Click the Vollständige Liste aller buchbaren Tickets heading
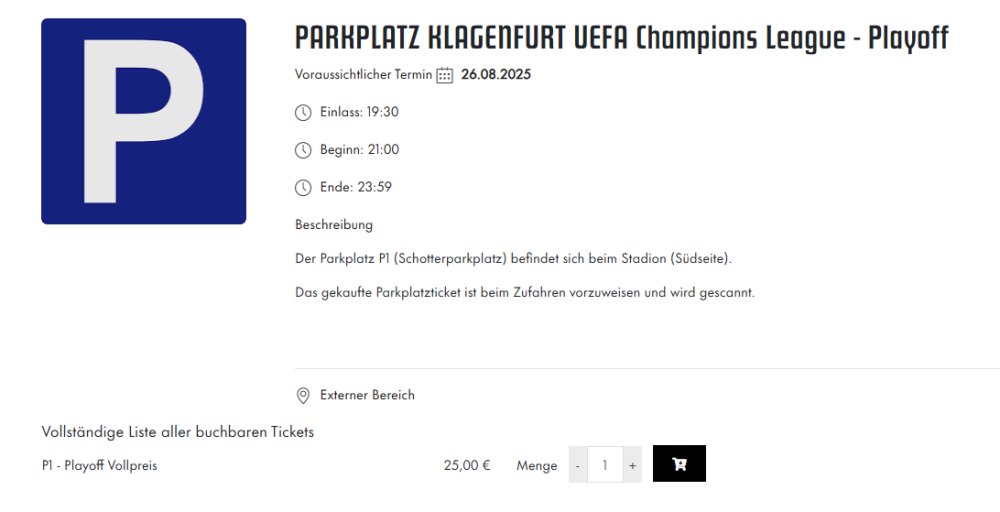 pyautogui.click(x=178, y=432)
